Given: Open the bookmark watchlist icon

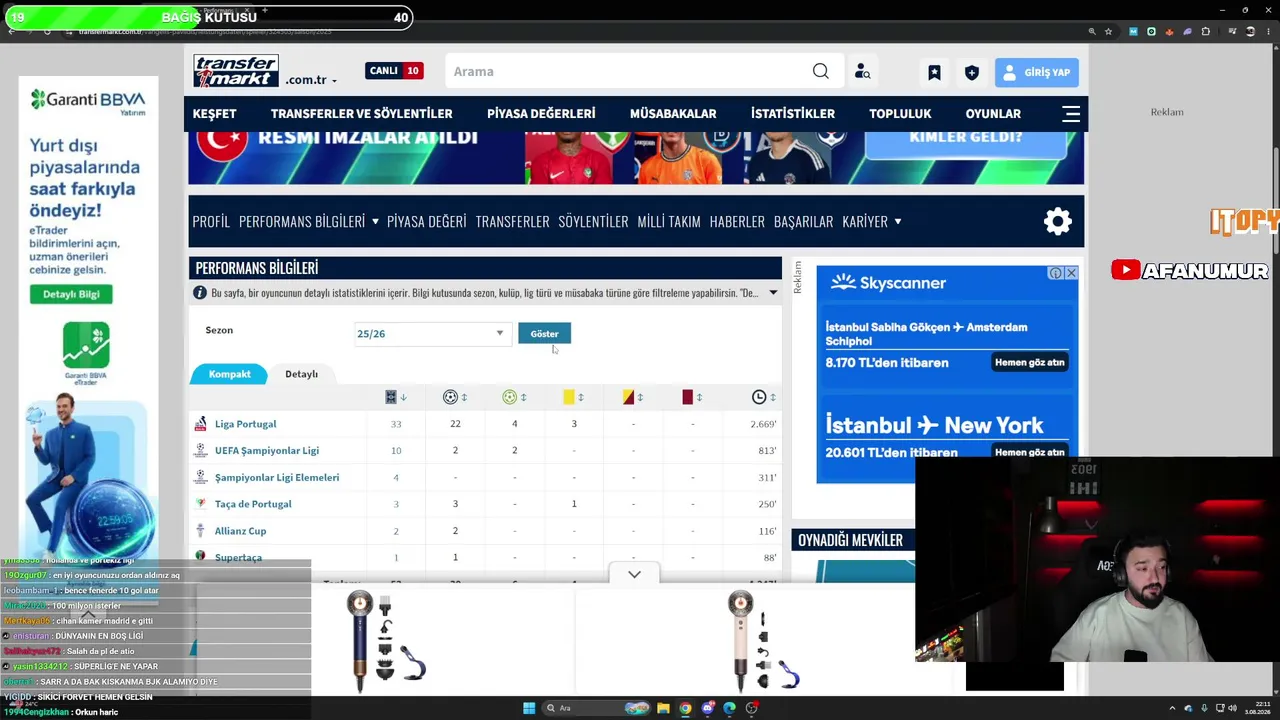Looking at the screenshot, I should point(934,72).
